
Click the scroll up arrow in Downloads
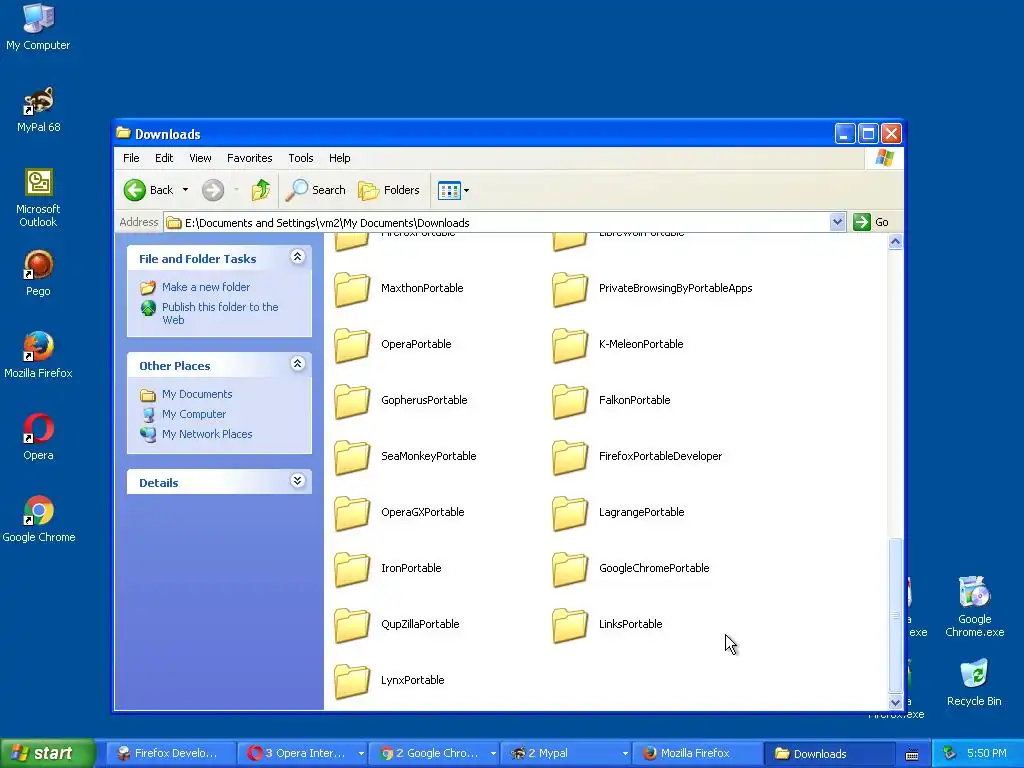(x=895, y=242)
